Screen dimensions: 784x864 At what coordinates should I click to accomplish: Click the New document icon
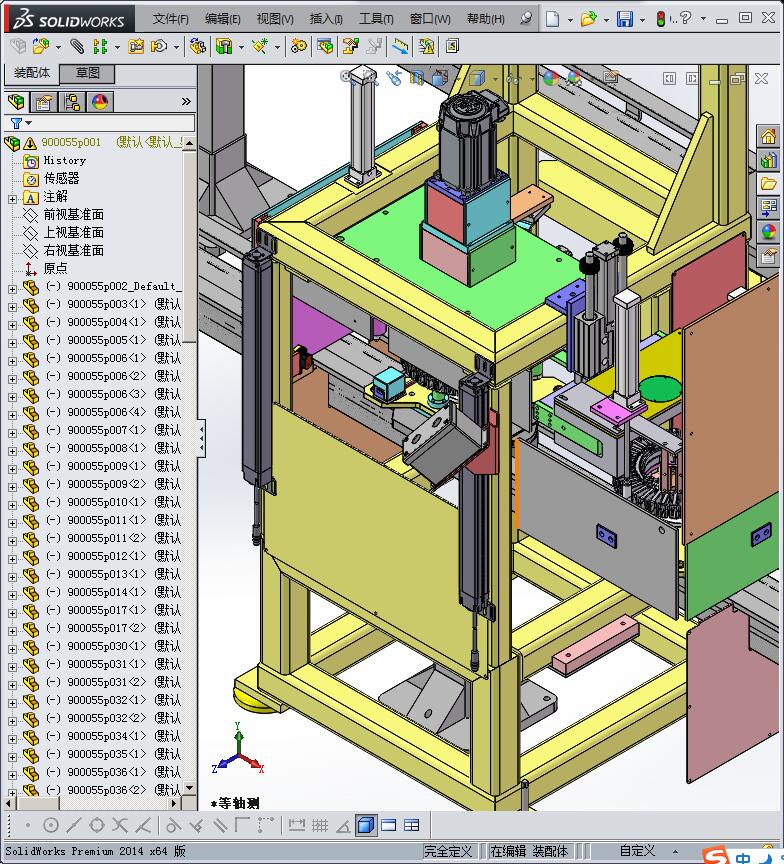click(x=552, y=19)
